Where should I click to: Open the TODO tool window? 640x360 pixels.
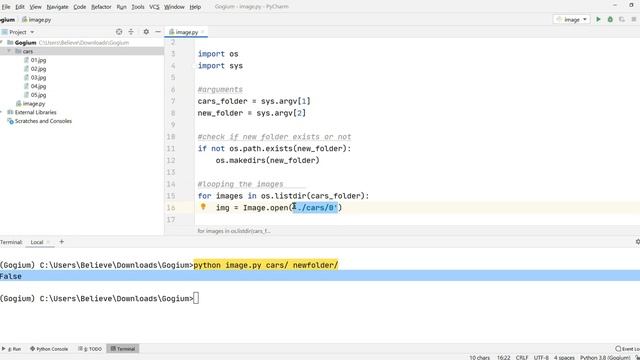[90, 349]
